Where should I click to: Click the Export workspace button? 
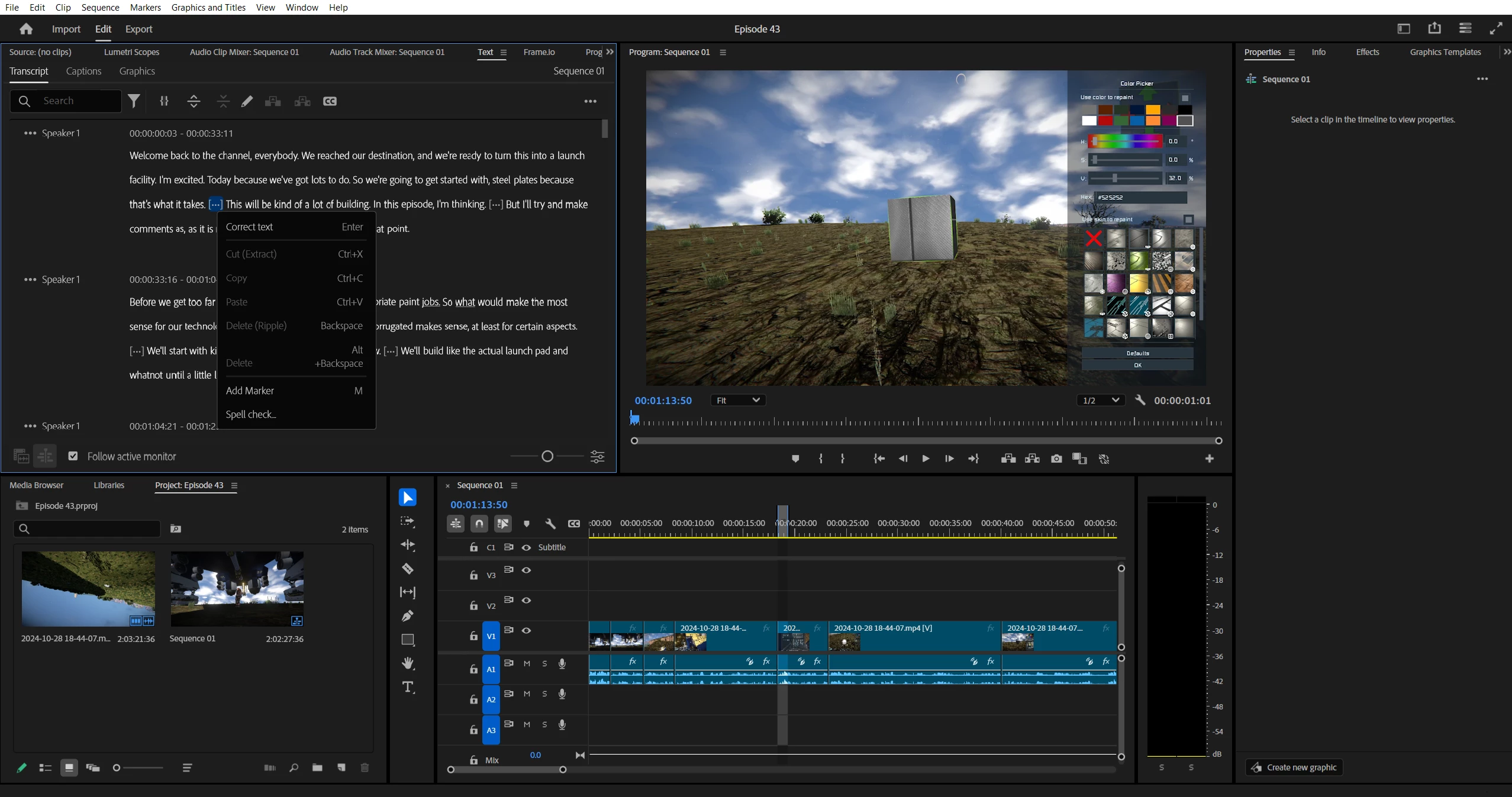click(x=138, y=29)
